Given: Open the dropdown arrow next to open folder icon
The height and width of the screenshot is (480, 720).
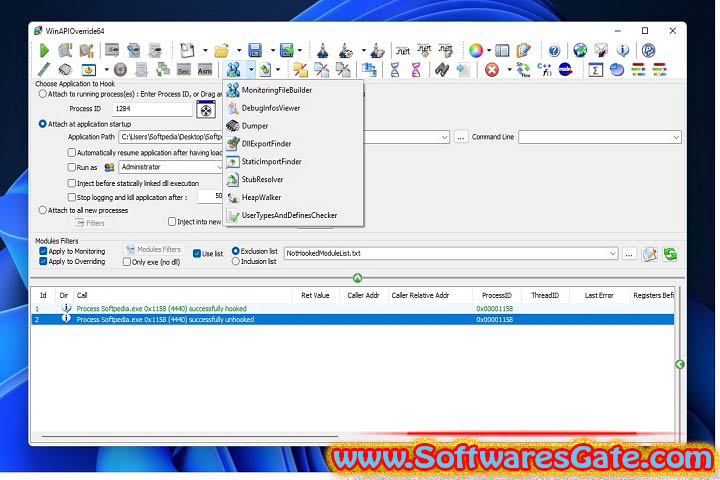Looking at the screenshot, I should 239,51.
